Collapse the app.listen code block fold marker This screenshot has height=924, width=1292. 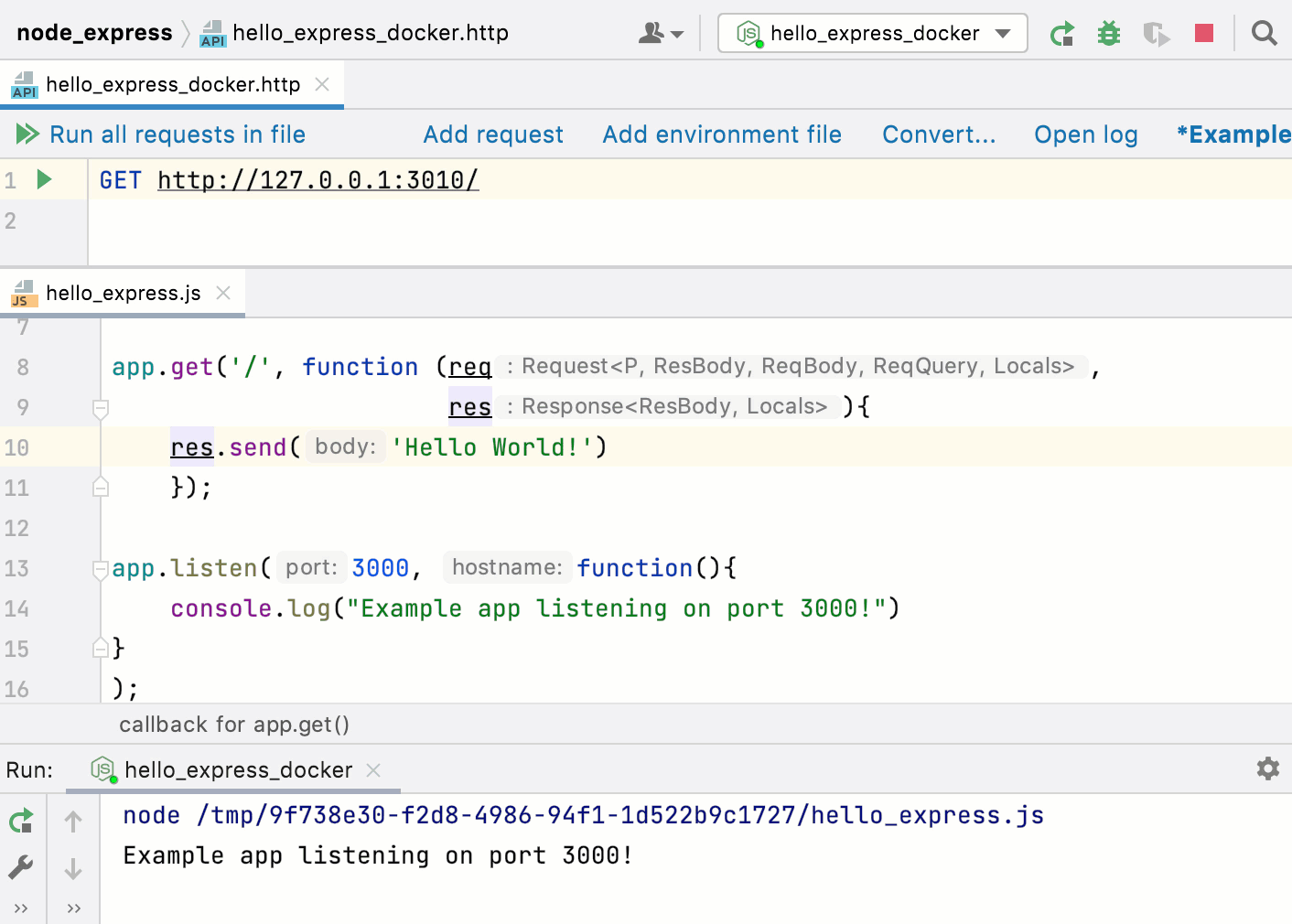[x=101, y=569]
